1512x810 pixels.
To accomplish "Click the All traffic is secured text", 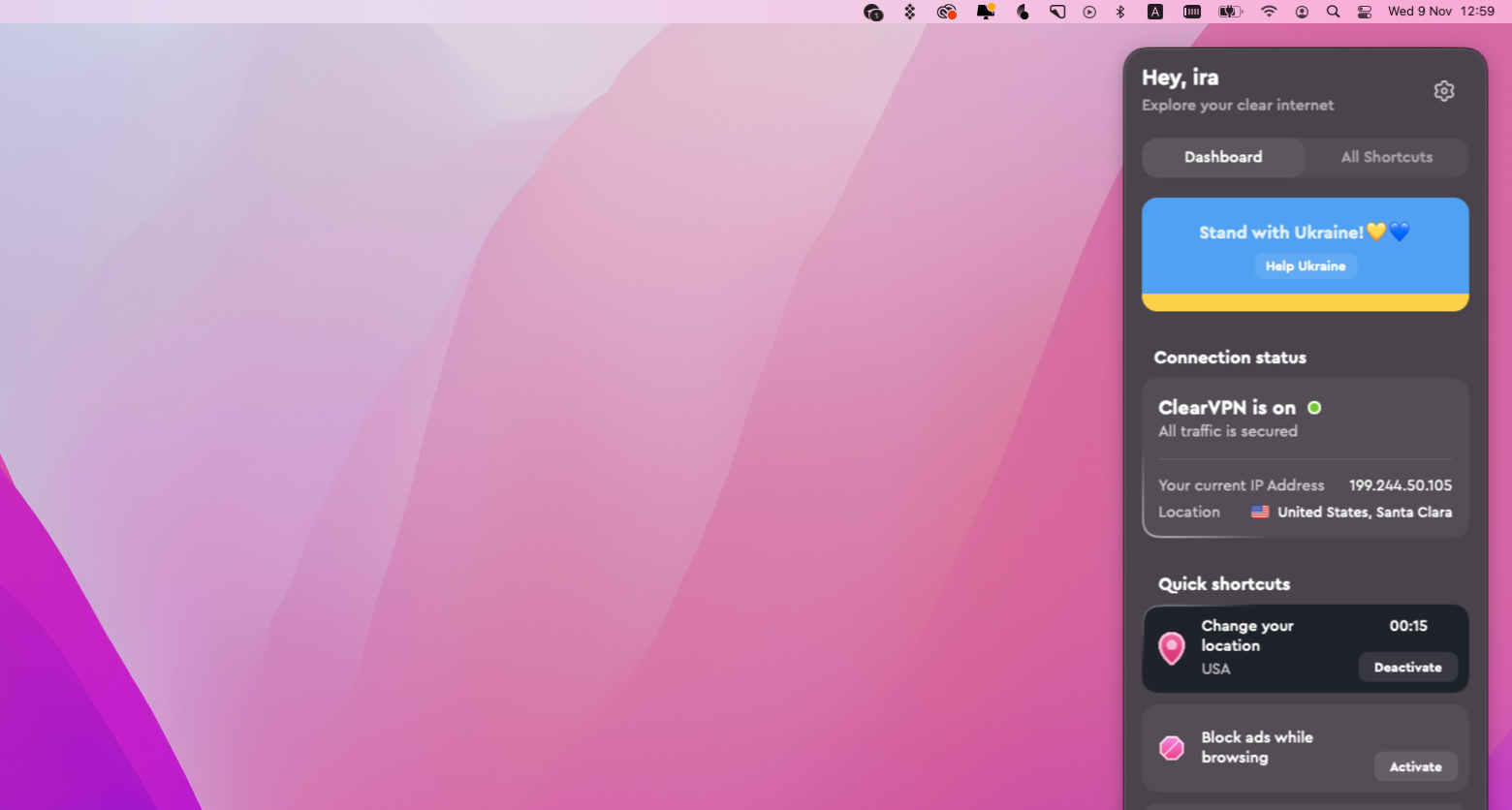I will (1227, 431).
